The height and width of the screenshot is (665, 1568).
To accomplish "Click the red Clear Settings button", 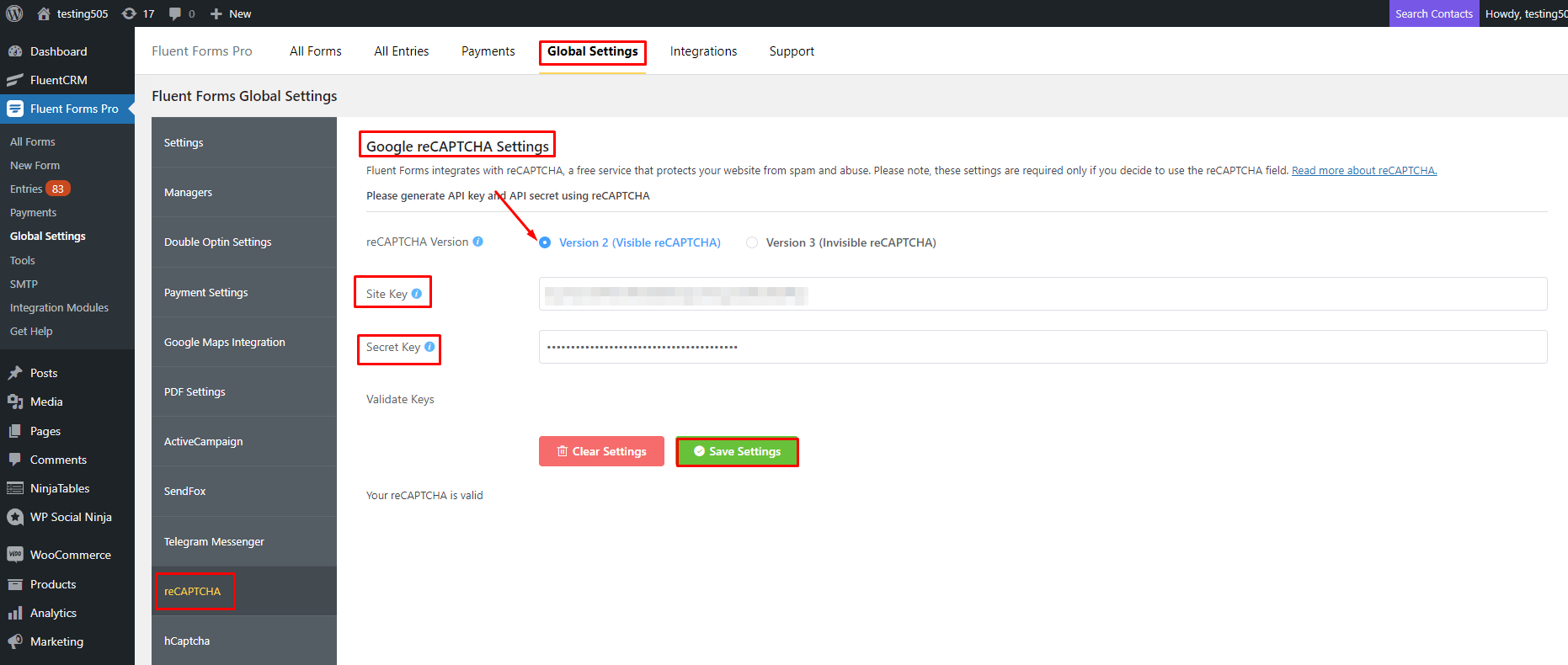I will click(x=601, y=451).
